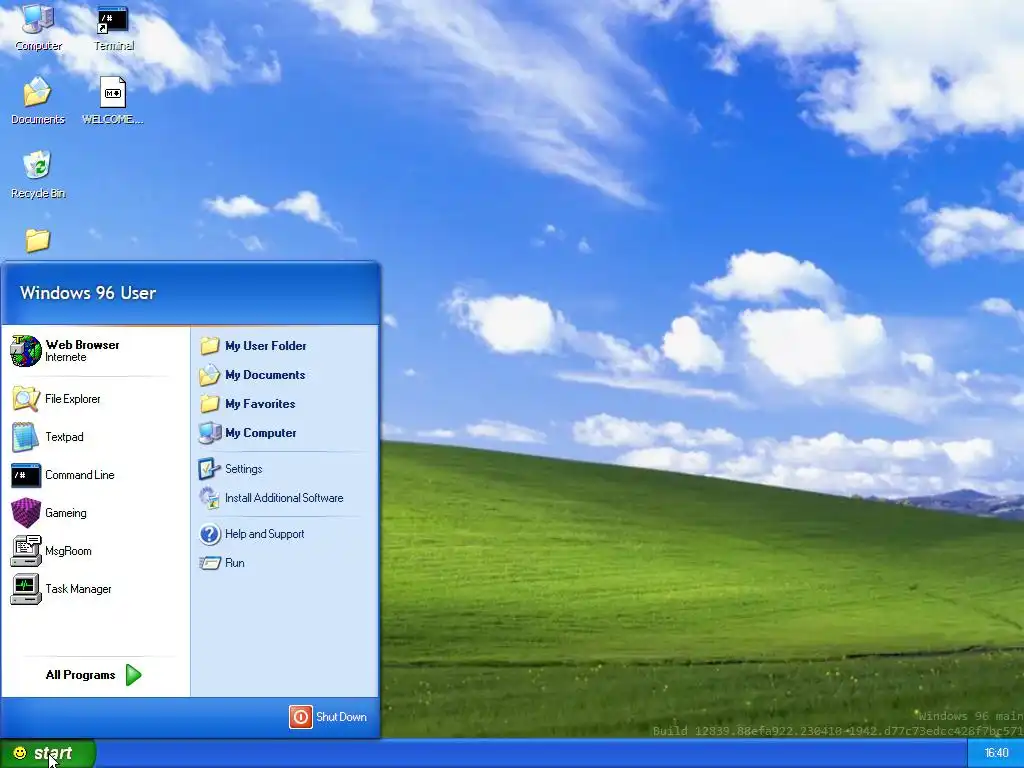Launch the Terminal desktop shortcut
This screenshot has height=768, width=1024.
(113, 27)
